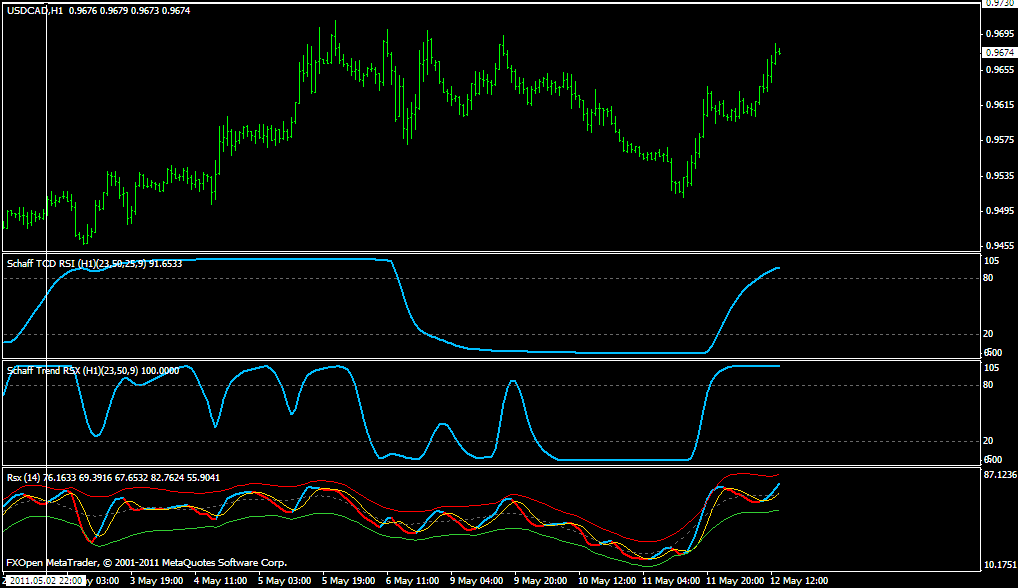Click the 0.9575 price axis value

click(1000, 140)
